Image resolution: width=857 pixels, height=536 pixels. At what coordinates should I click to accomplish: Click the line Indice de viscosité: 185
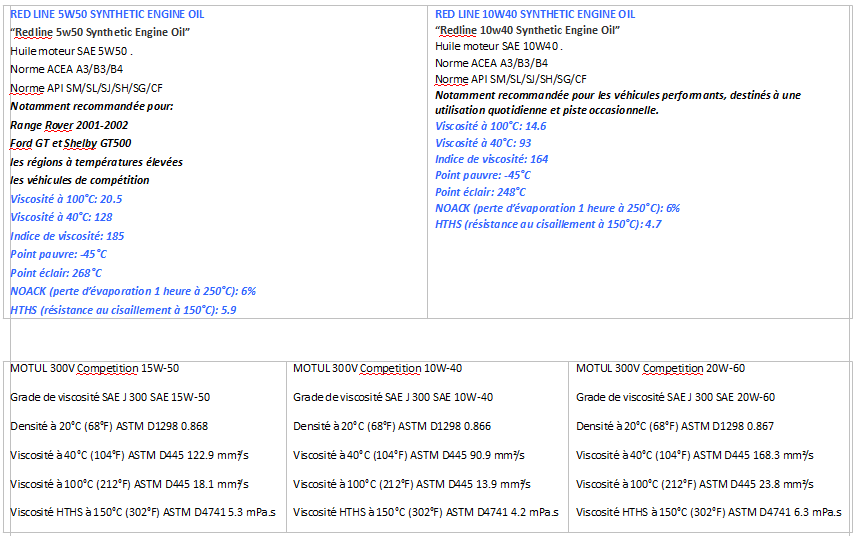(x=67, y=236)
